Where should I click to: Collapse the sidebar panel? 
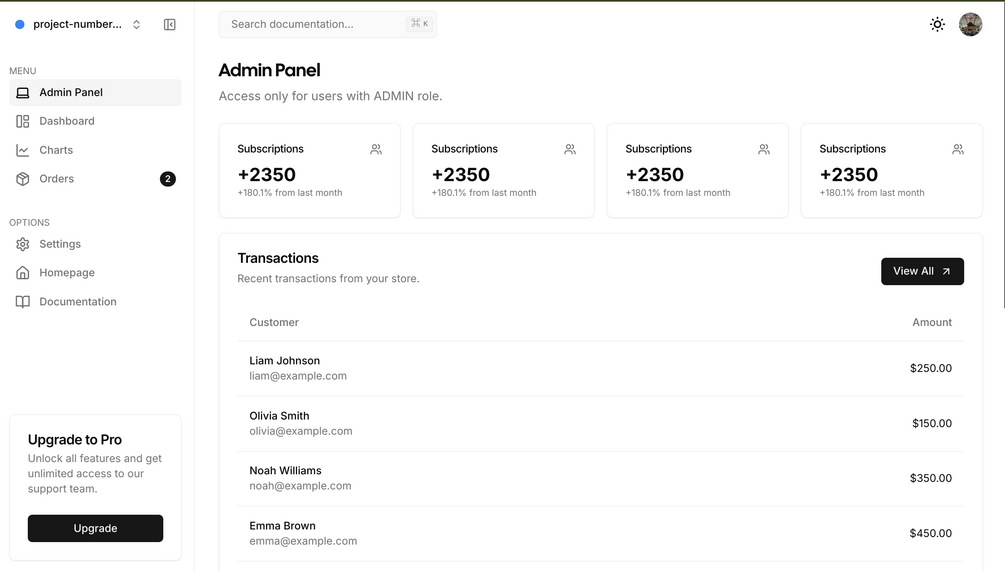pyautogui.click(x=170, y=24)
